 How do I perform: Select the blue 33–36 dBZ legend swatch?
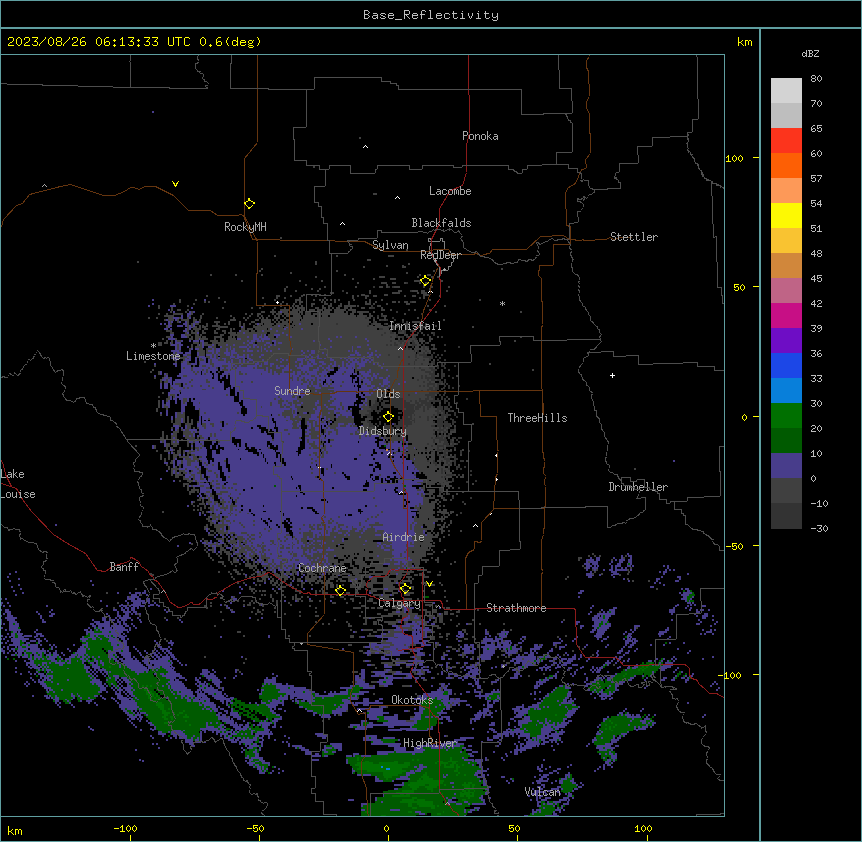click(x=786, y=366)
